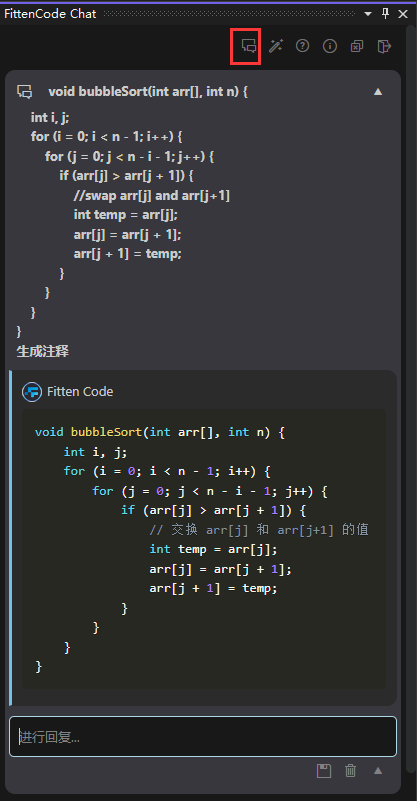Save the conversation with the floppy icon
The width and height of the screenshot is (417, 801).
tap(324, 770)
